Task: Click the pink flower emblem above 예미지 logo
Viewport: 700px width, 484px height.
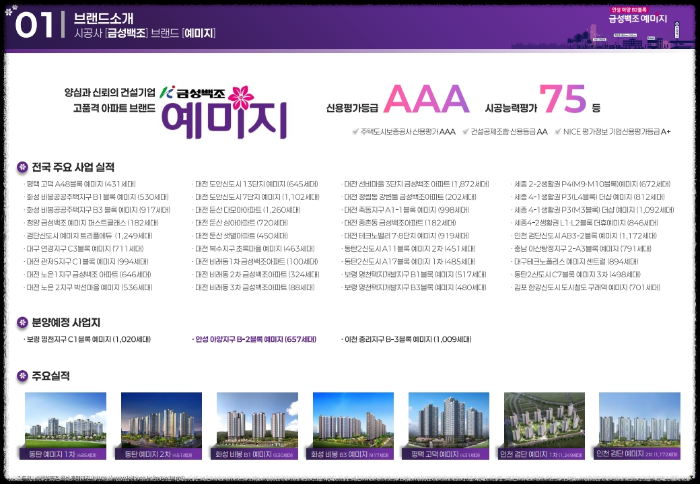Action: pos(241,98)
